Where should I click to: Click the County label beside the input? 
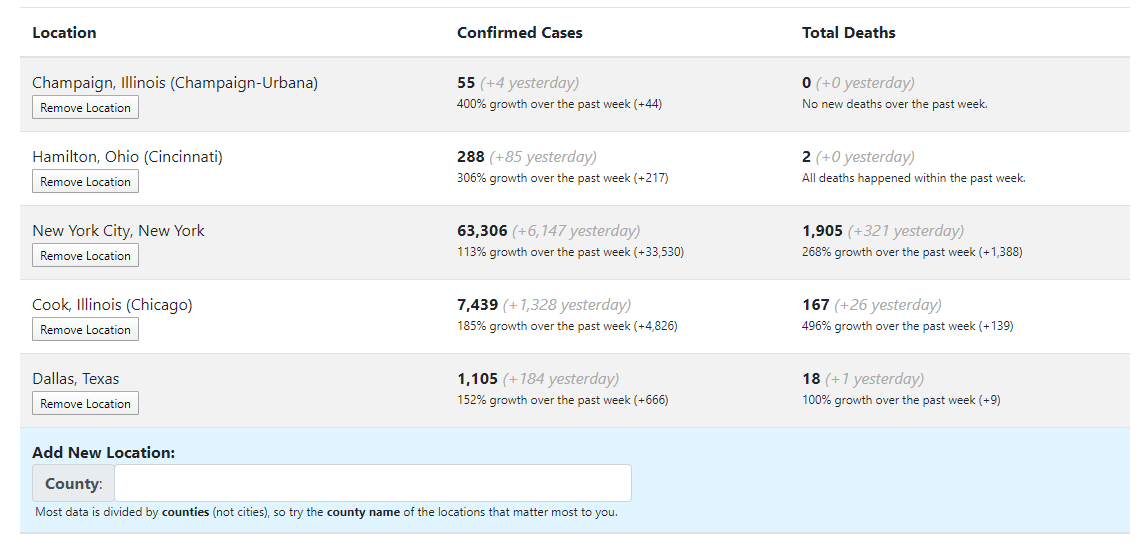pos(73,484)
